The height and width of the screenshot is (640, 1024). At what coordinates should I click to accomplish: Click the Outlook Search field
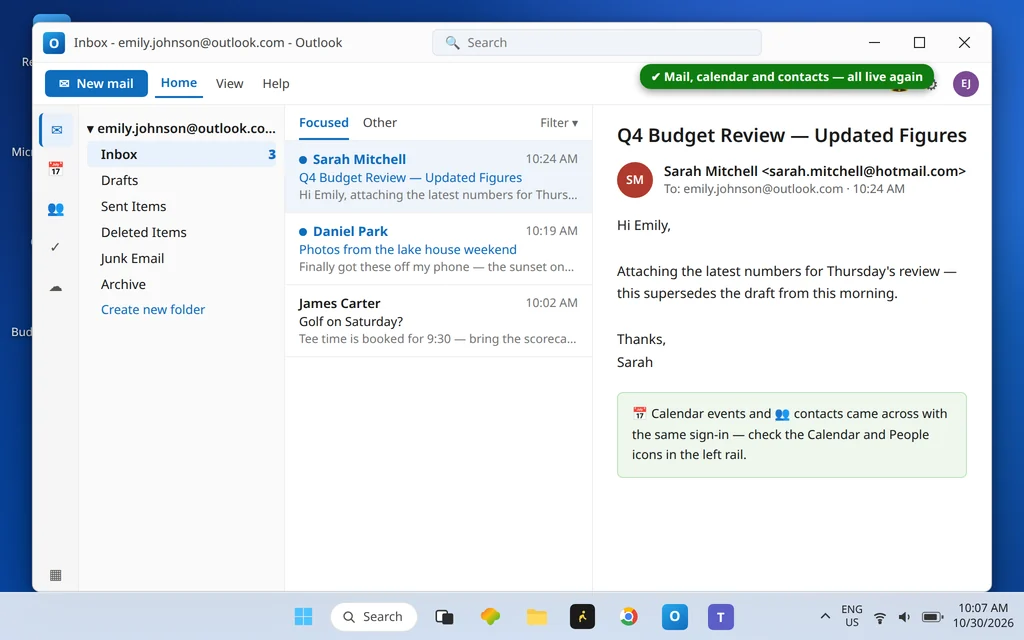(597, 42)
